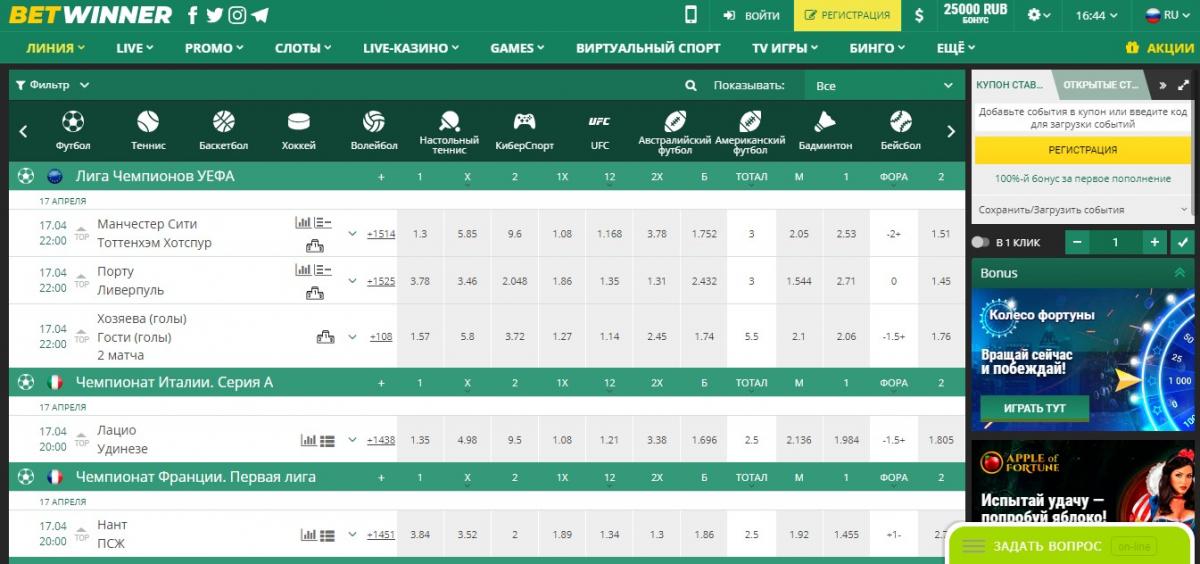Screen dimensions: 1200x564
Task: Open statistics chart icon for Лацио match
Action: (x=309, y=440)
